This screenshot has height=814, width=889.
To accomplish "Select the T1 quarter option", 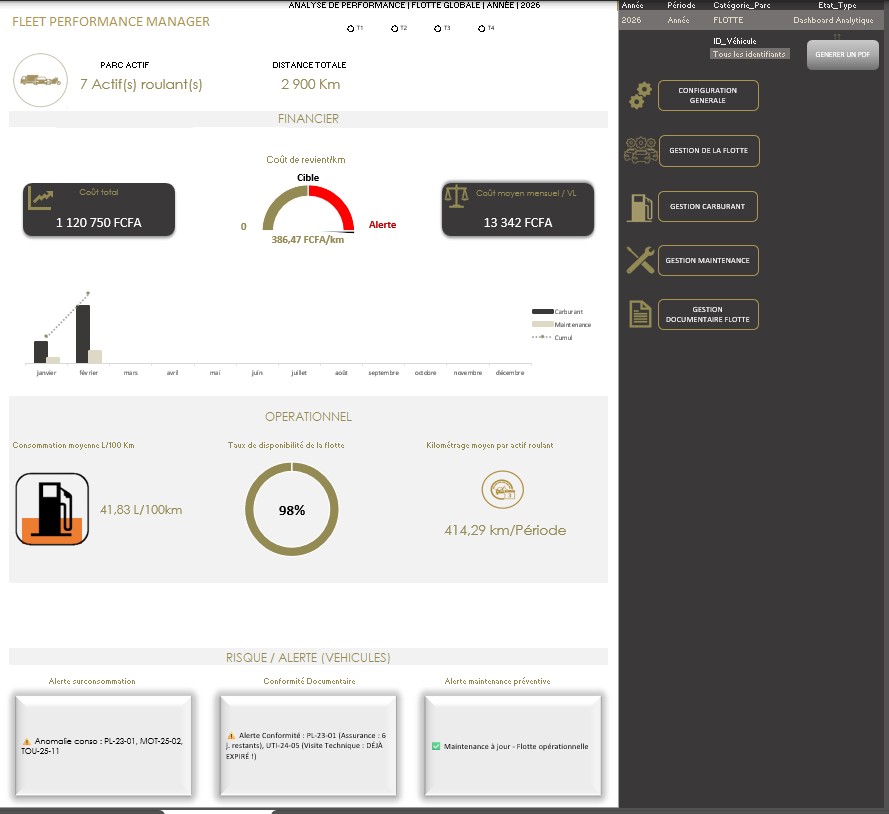I will click(x=349, y=28).
